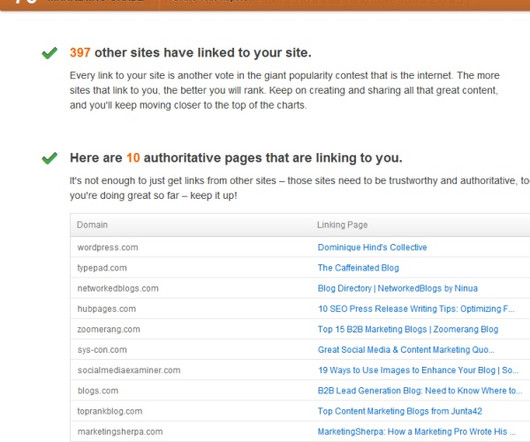Select the networkedblogs.com domain cell
Viewport: 530px width, 442px height.
click(118, 288)
